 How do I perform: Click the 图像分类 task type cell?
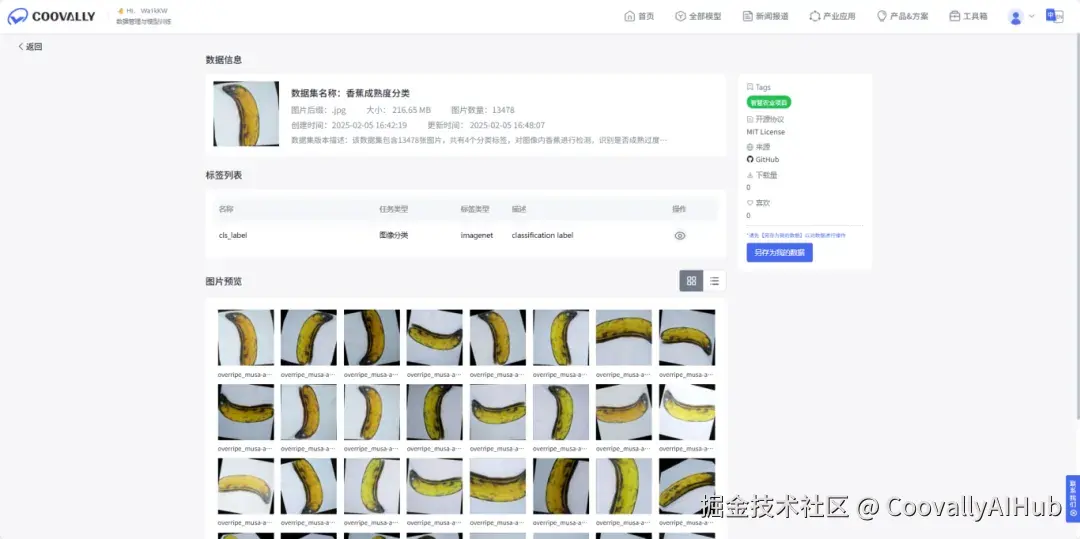tap(393, 235)
